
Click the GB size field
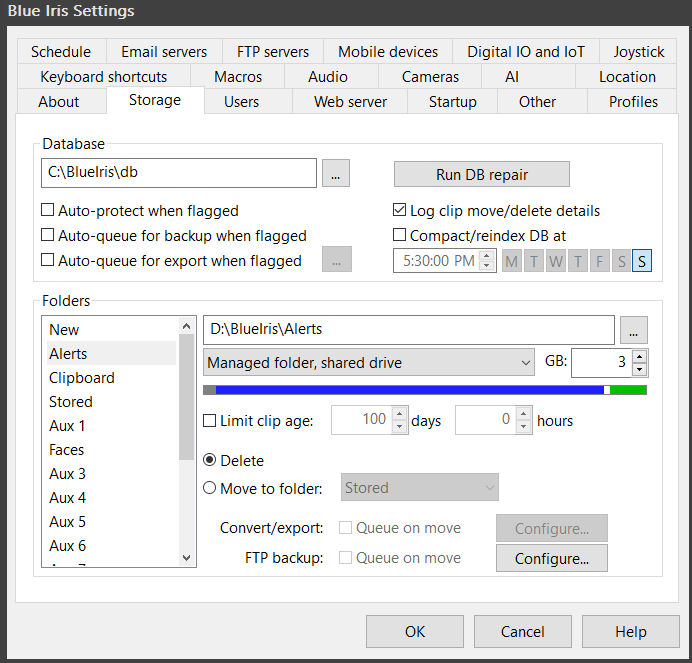(602, 362)
